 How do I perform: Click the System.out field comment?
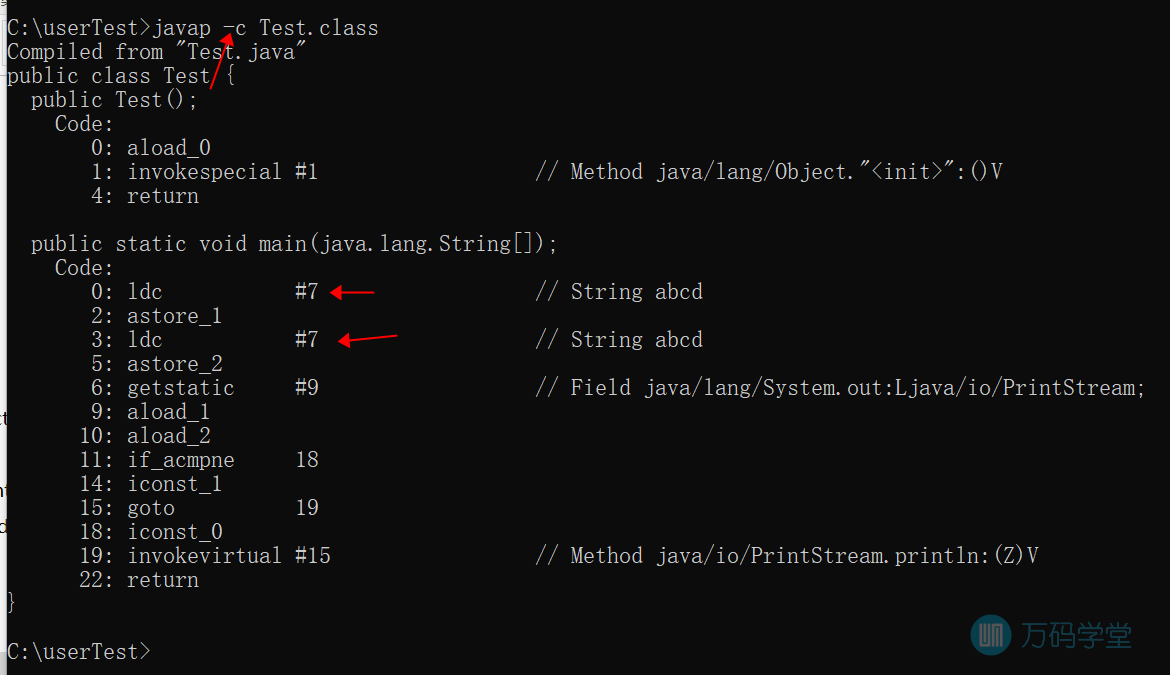point(840,388)
